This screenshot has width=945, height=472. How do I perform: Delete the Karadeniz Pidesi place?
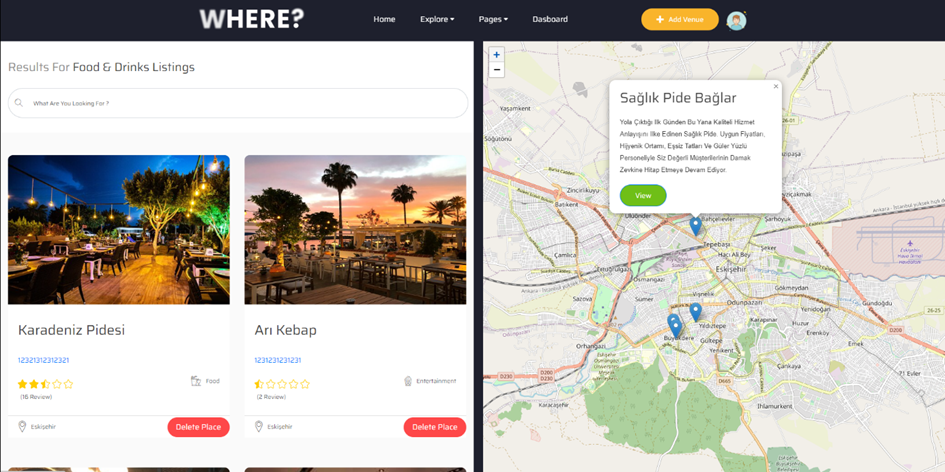pos(198,427)
